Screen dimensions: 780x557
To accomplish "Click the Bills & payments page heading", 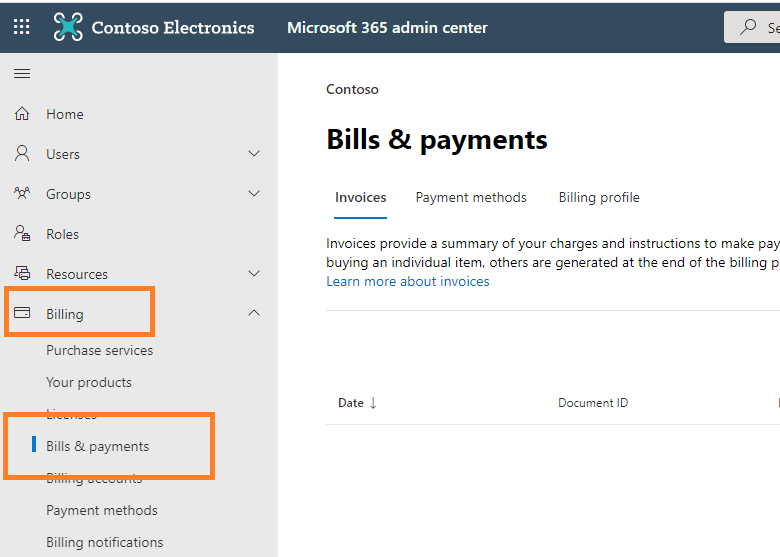I will (x=437, y=140).
